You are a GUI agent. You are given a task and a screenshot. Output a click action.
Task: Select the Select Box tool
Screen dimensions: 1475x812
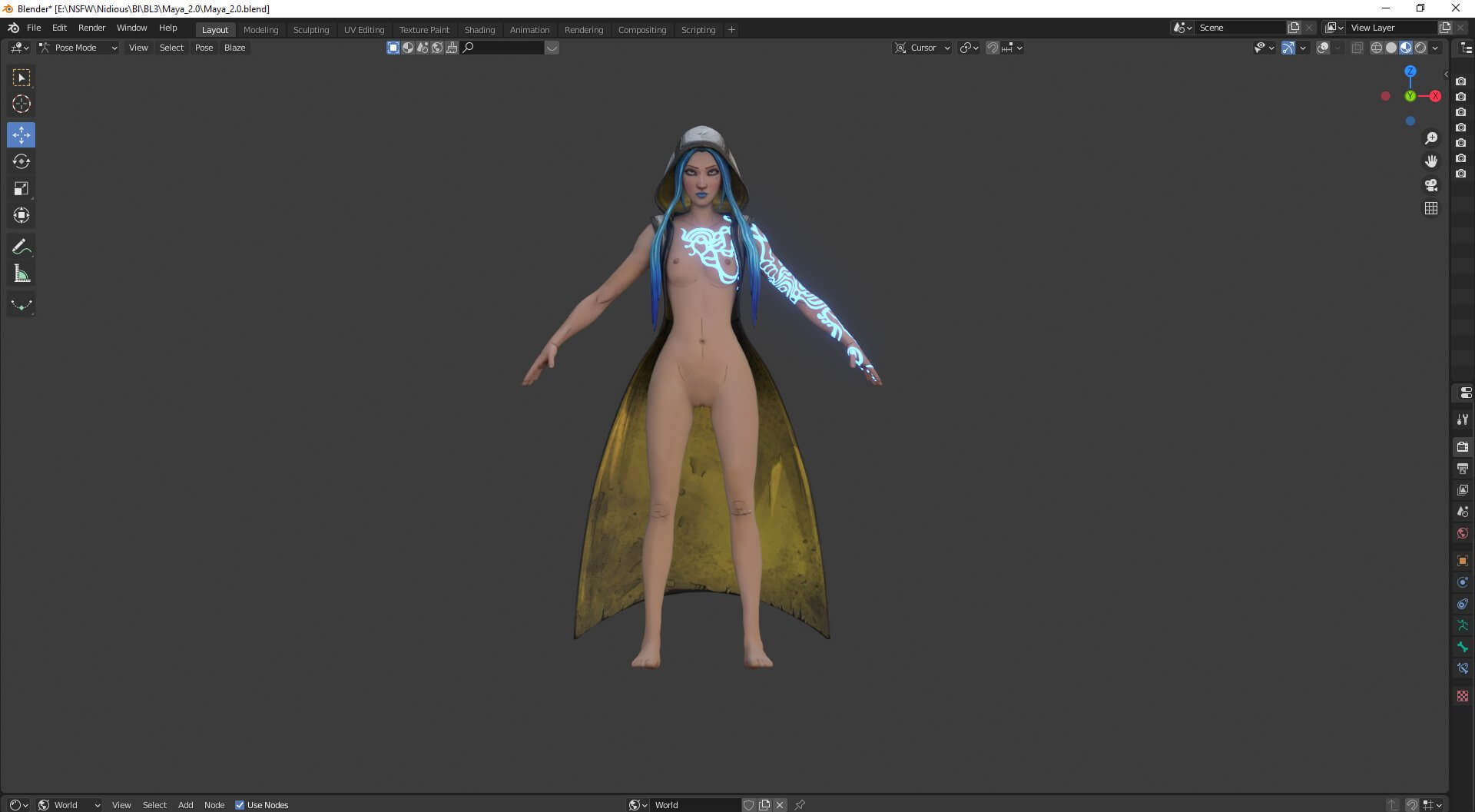pos(21,78)
